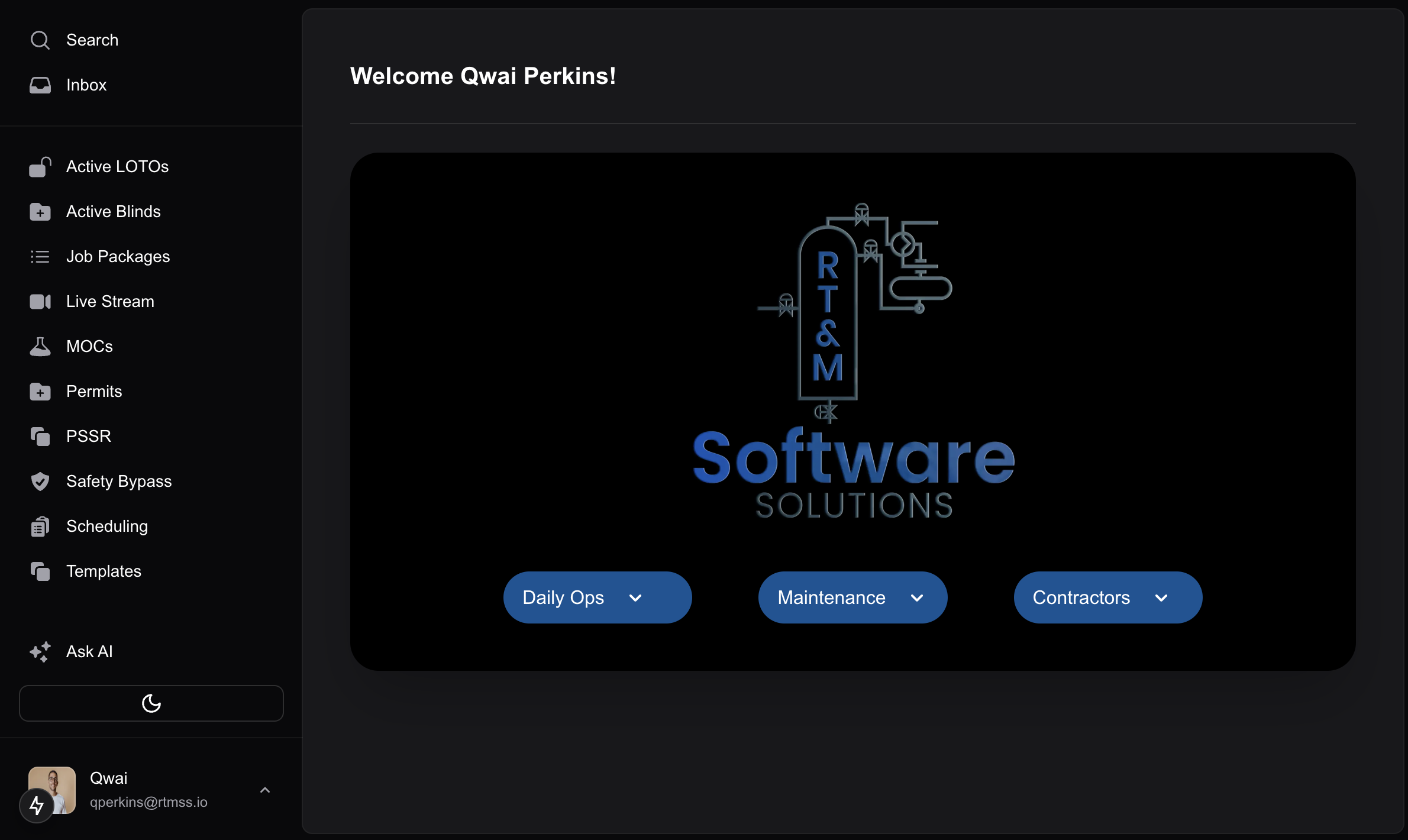This screenshot has width=1408, height=840.
Task: Go to Job Packages in the sidebar
Action: click(118, 257)
